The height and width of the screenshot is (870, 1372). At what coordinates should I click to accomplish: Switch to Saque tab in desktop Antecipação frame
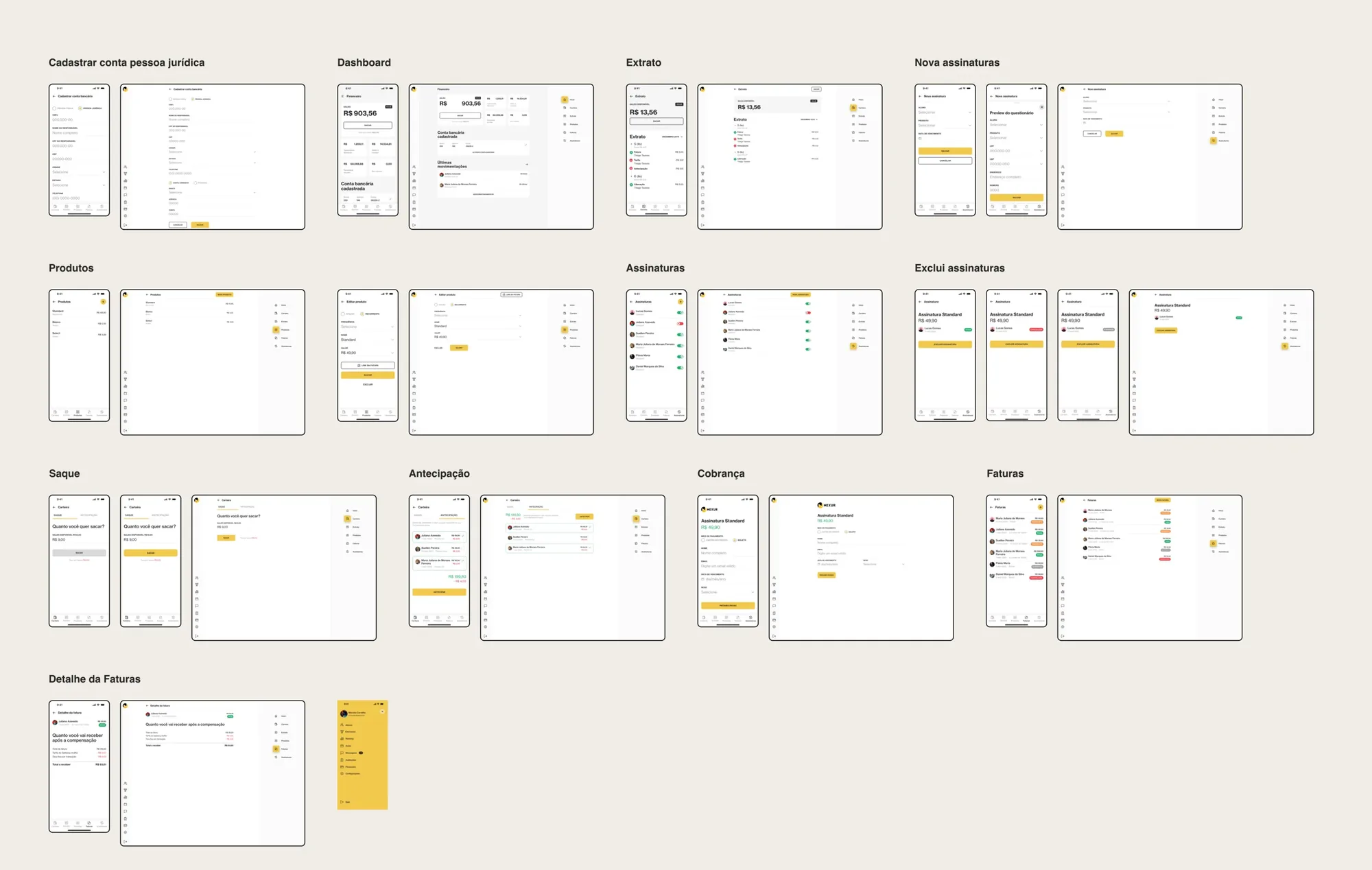[510, 507]
